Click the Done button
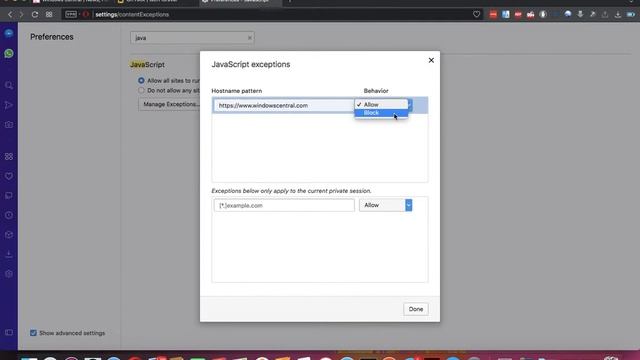This screenshot has width=640, height=360. pyautogui.click(x=416, y=309)
